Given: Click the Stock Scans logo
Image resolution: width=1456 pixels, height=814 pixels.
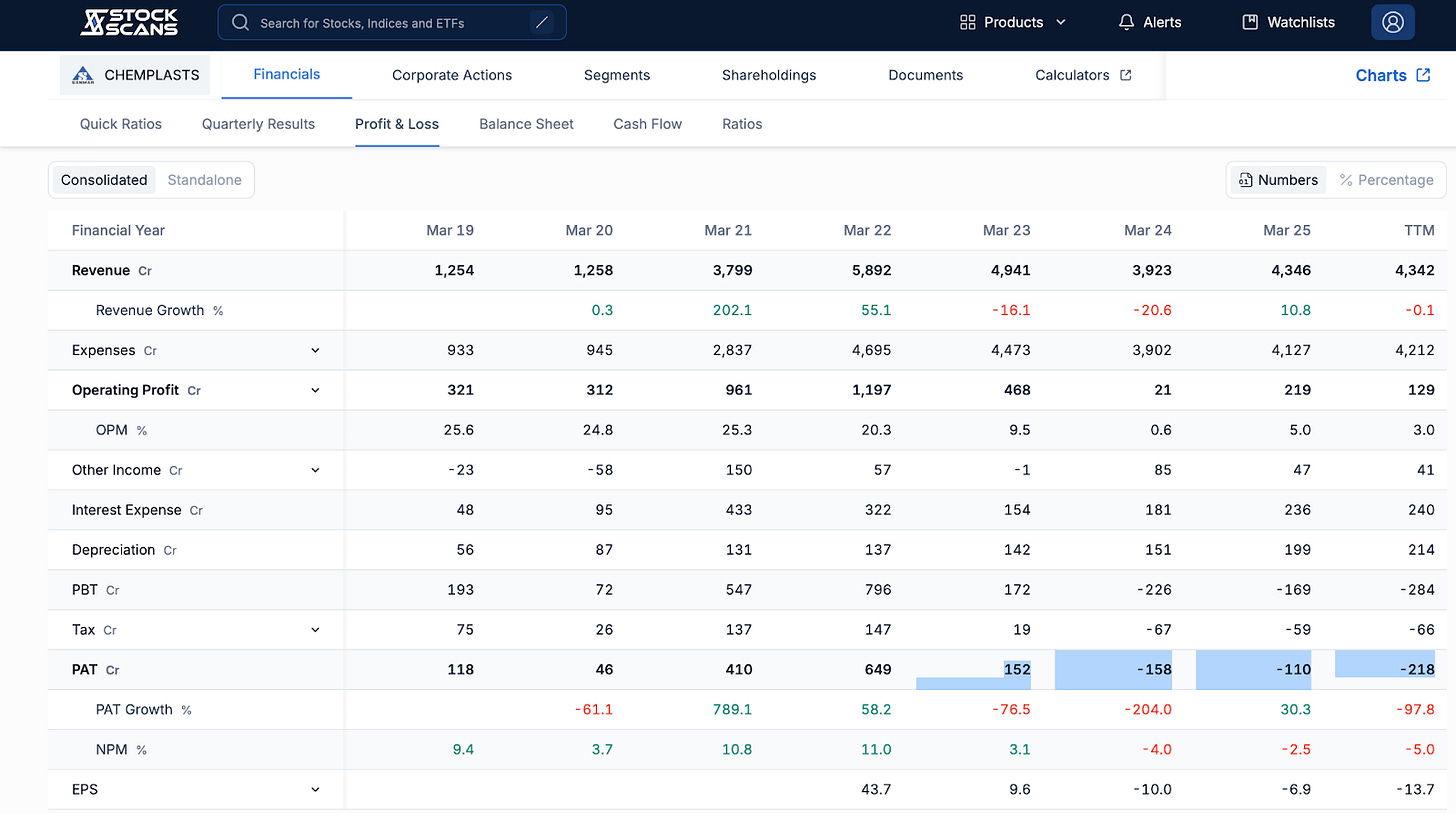Looking at the screenshot, I should (x=129, y=22).
